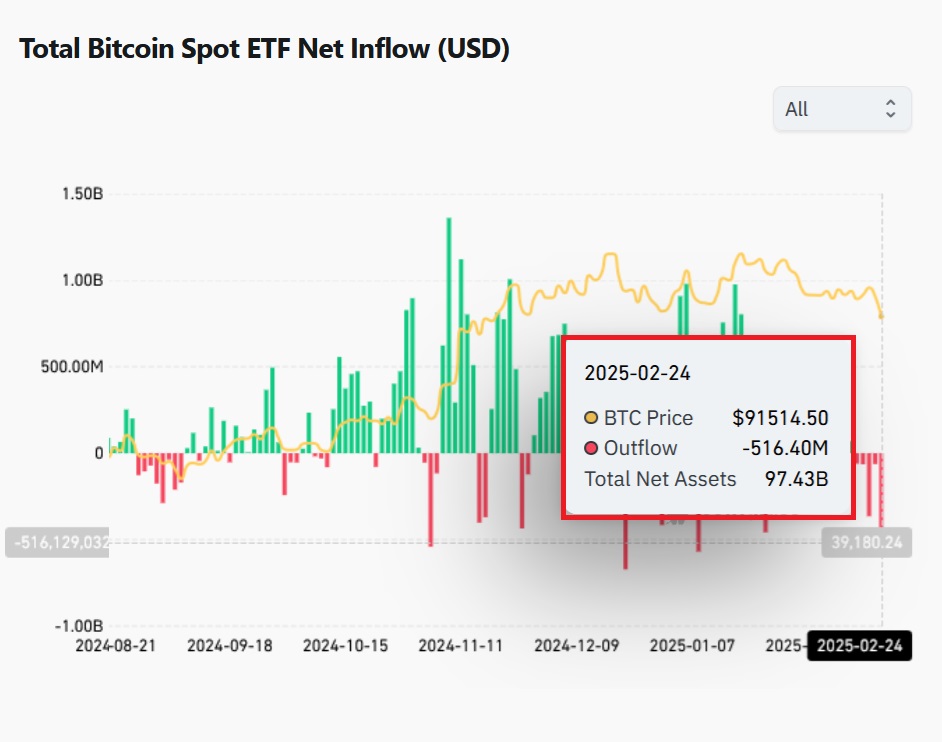Viewport: 942px width, 742px height.
Task: Click the up chevron on the range selector
Action: point(890,103)
